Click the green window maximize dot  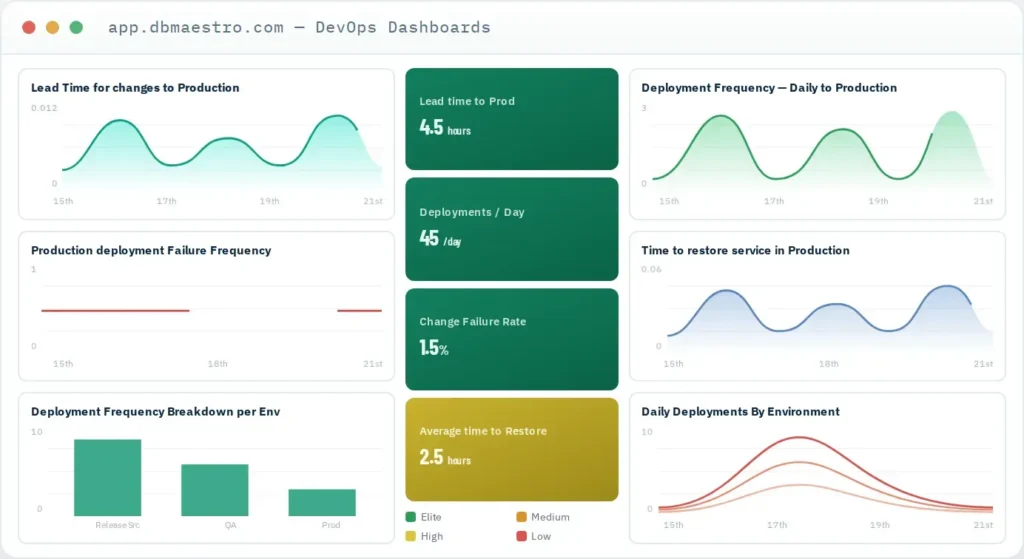point(76,27)
